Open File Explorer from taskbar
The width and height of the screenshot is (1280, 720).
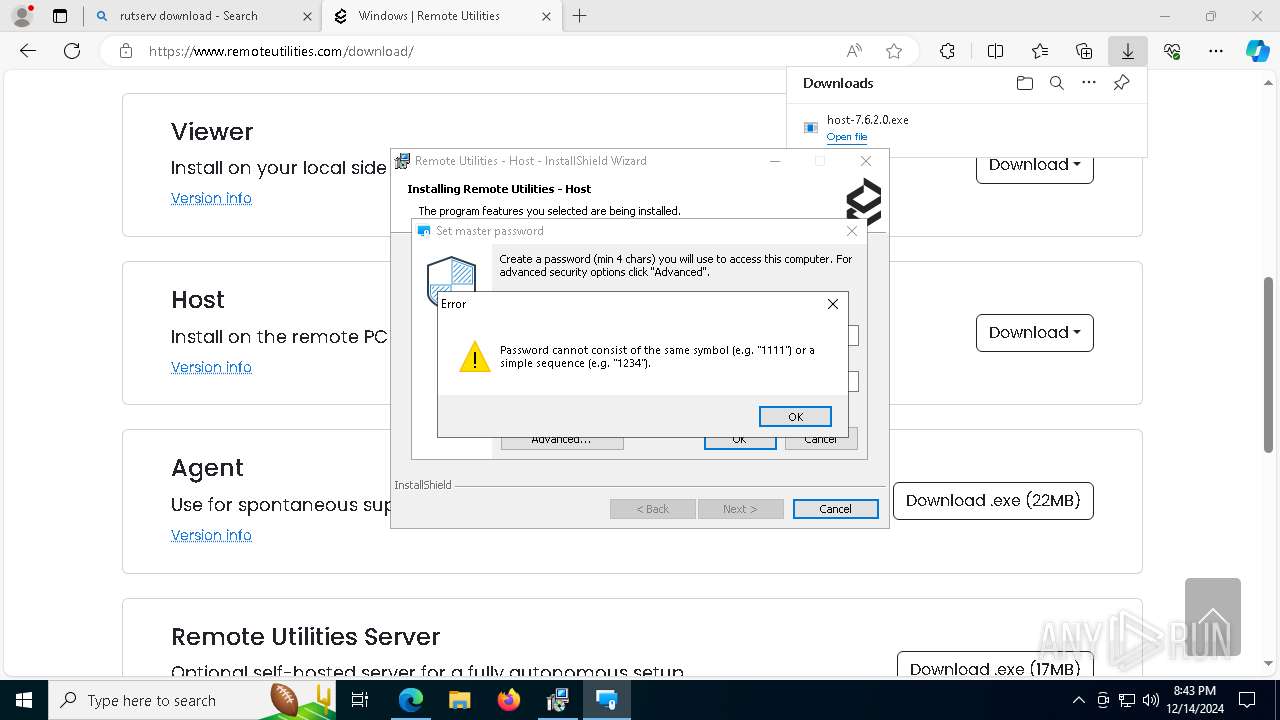click(x=460, y=700)
